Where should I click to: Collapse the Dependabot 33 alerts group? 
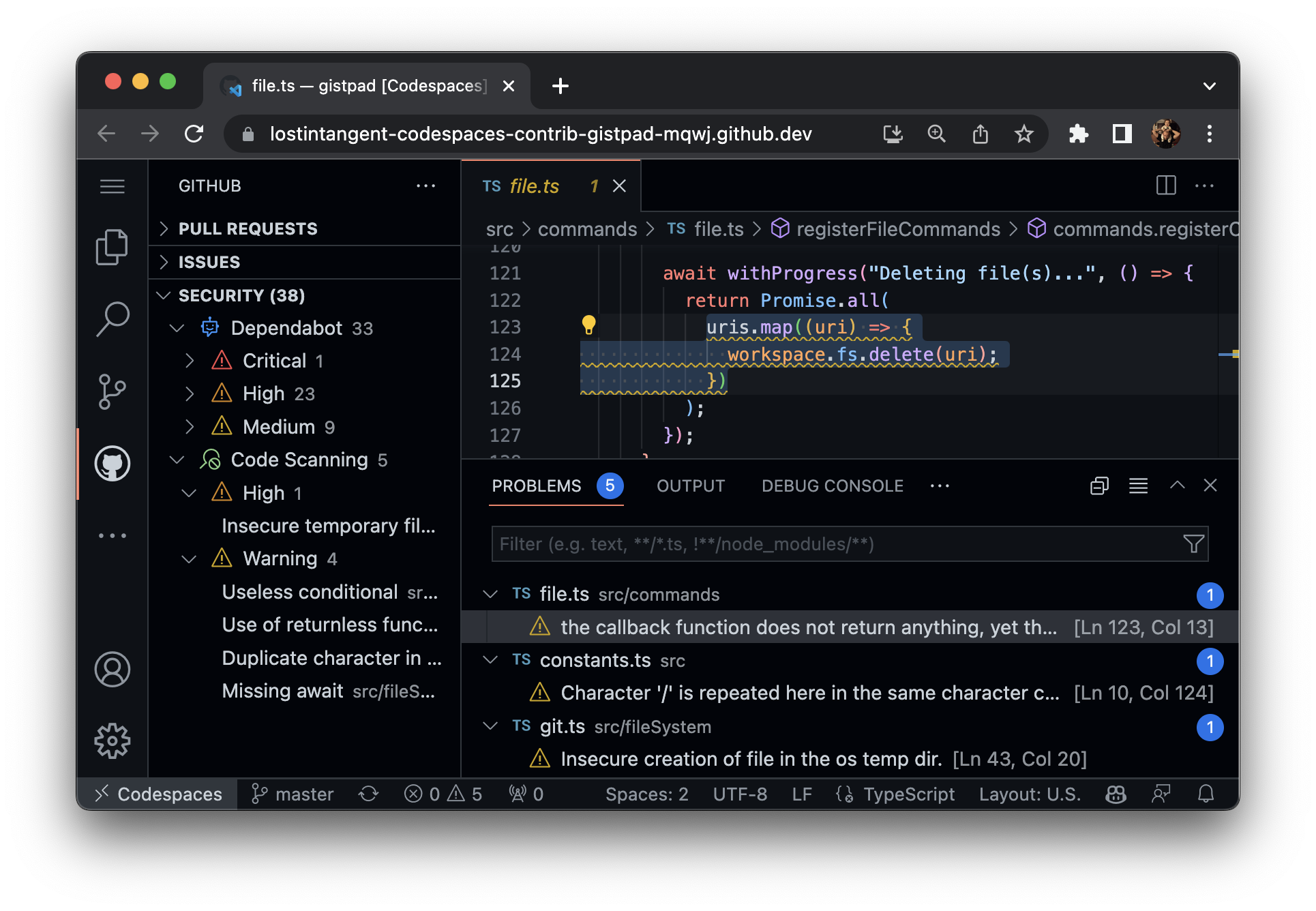(x=177, y=328)
